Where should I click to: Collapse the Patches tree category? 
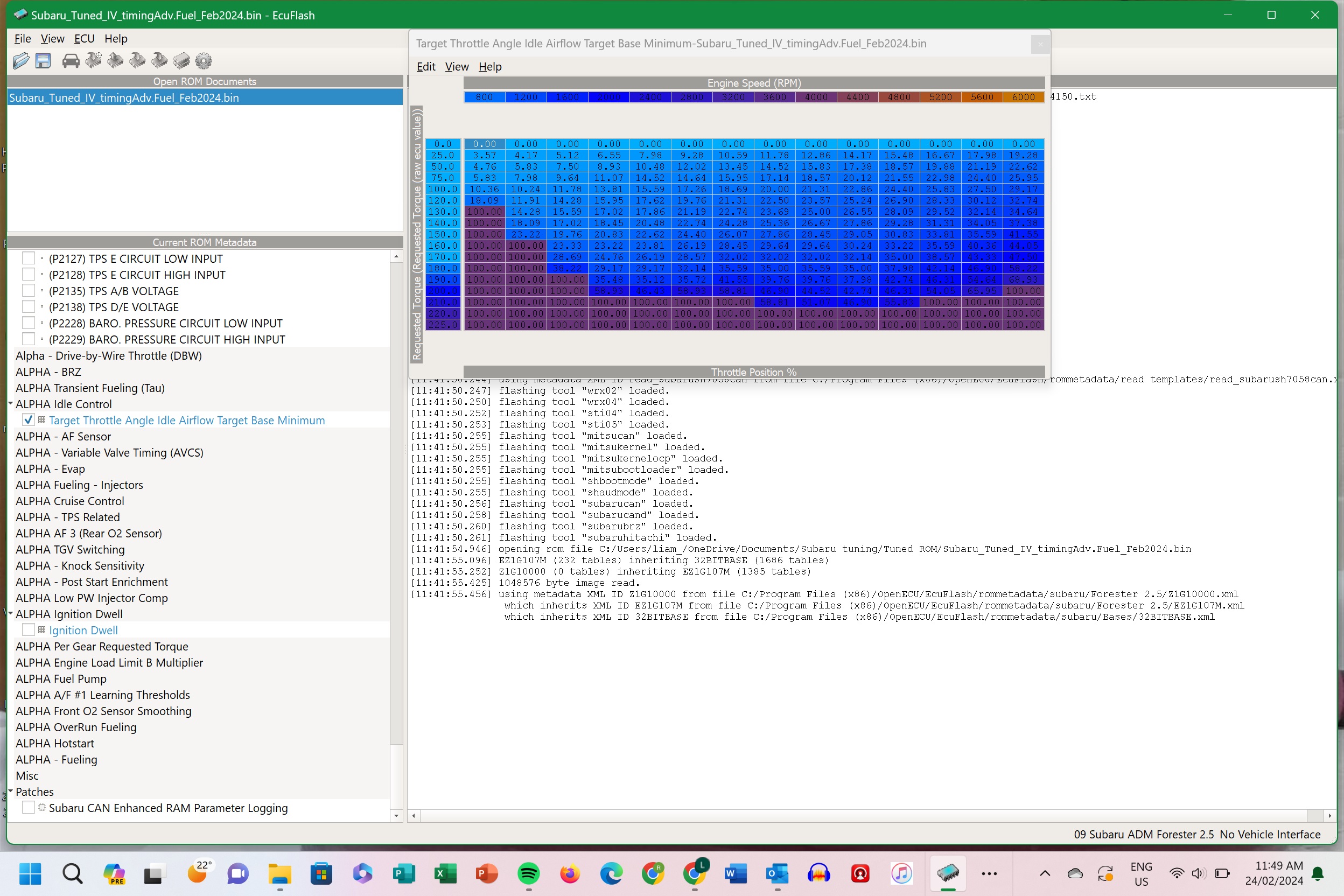(10, 791)
